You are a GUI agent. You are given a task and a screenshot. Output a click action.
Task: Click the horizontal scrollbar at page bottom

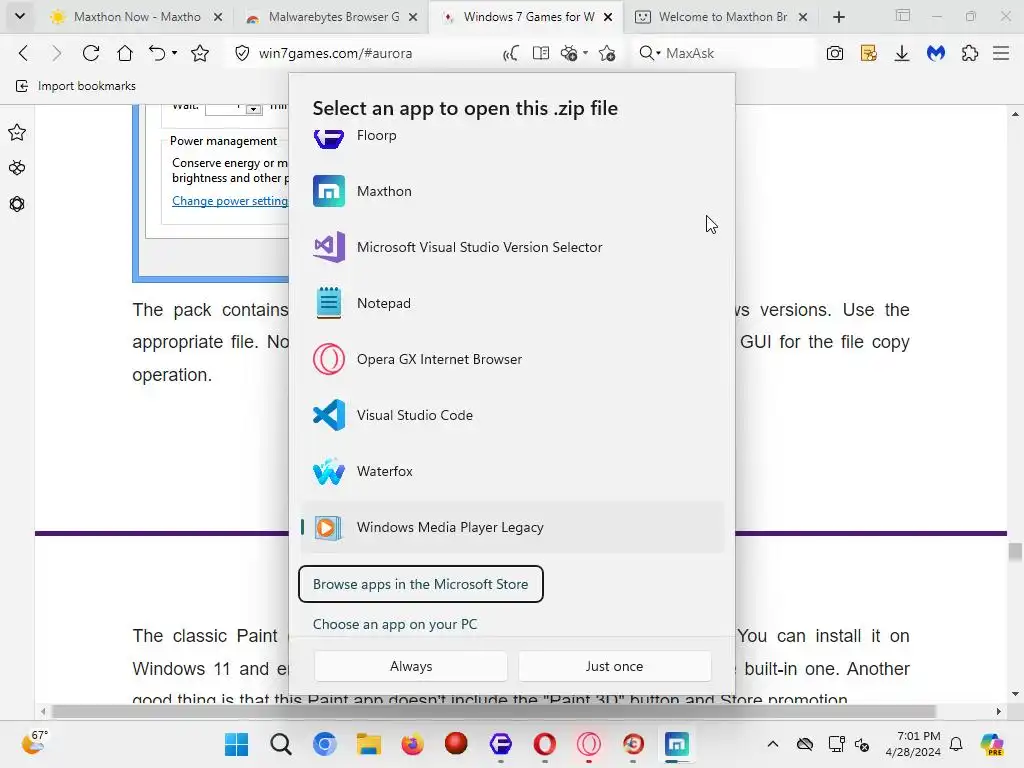tap(494, 711)
